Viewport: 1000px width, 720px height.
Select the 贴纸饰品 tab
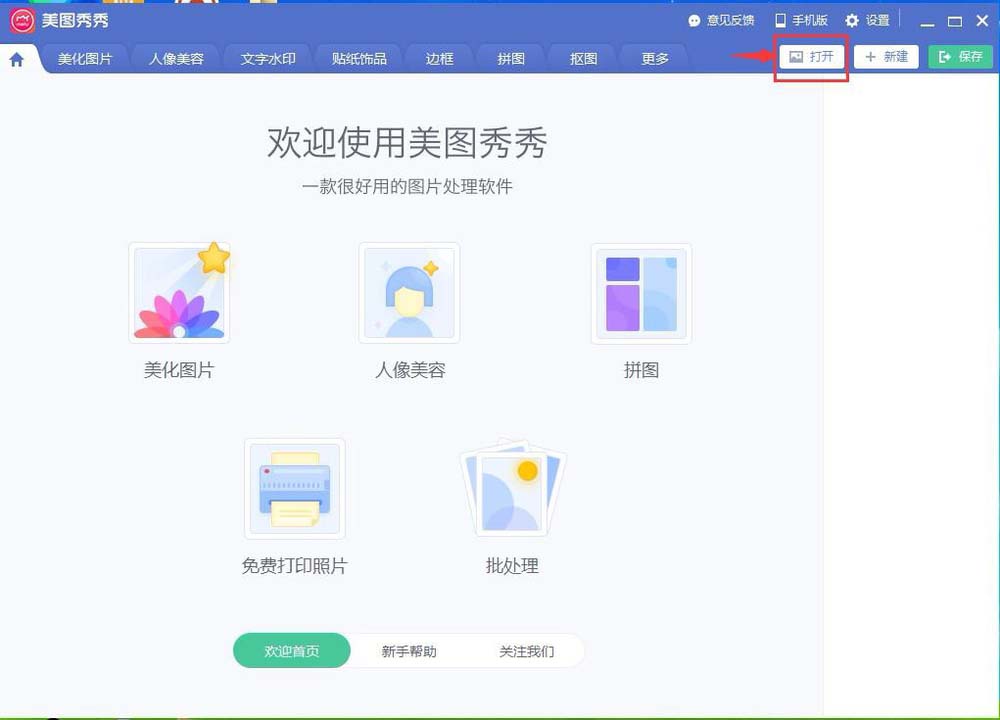(x=359, y=59)
